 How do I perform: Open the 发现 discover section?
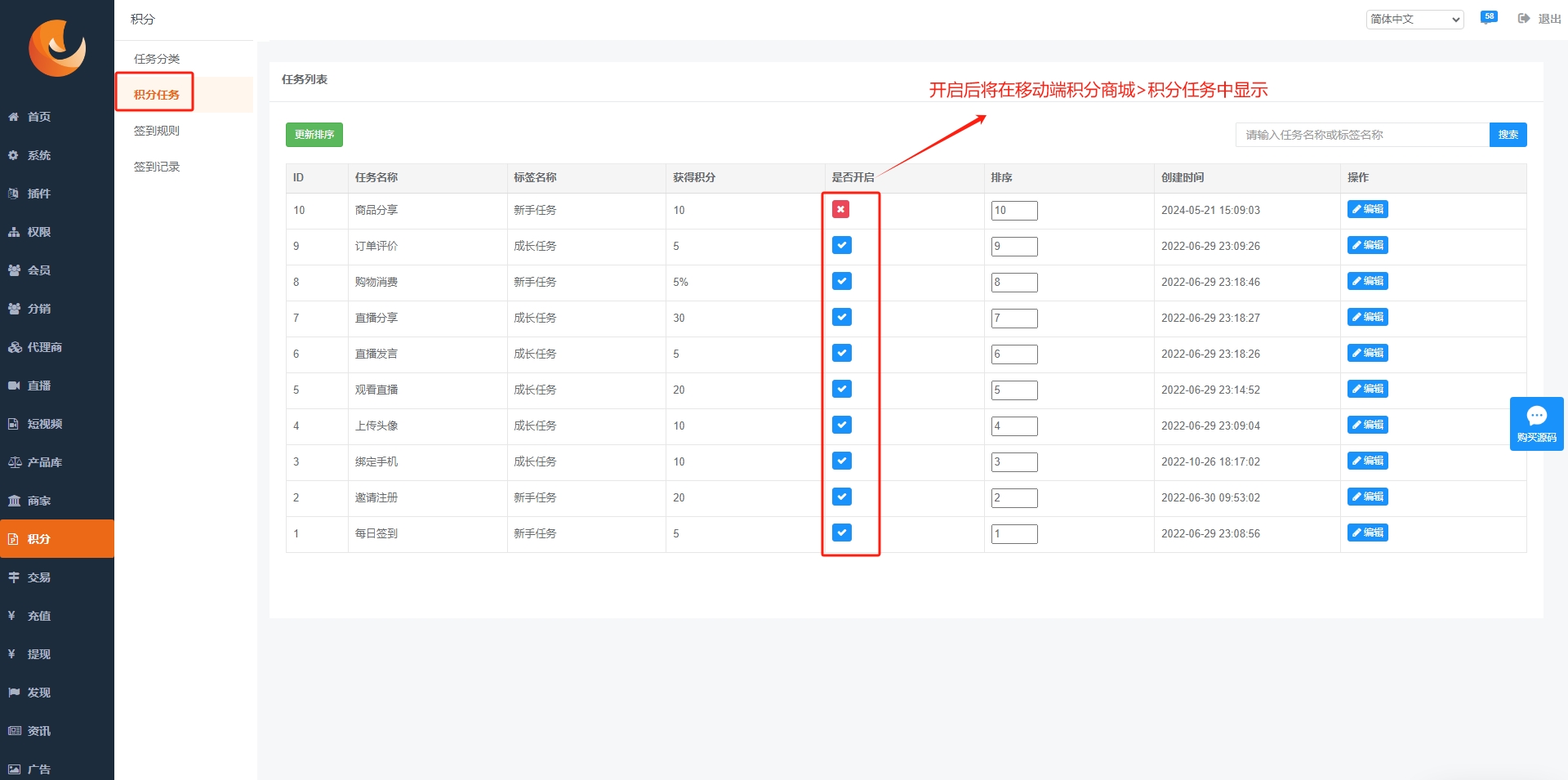click(57, 693)
